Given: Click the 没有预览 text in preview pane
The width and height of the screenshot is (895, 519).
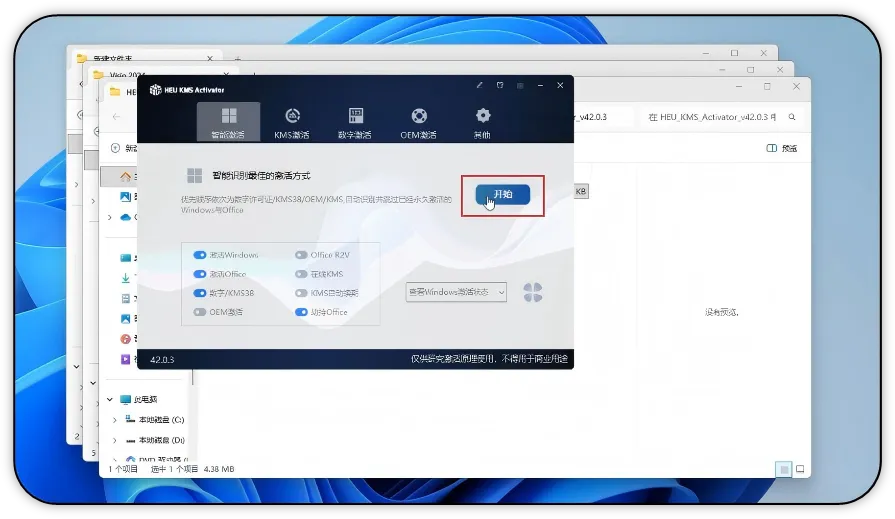Looking at the screenshot, I should click(x=721, y=312).
